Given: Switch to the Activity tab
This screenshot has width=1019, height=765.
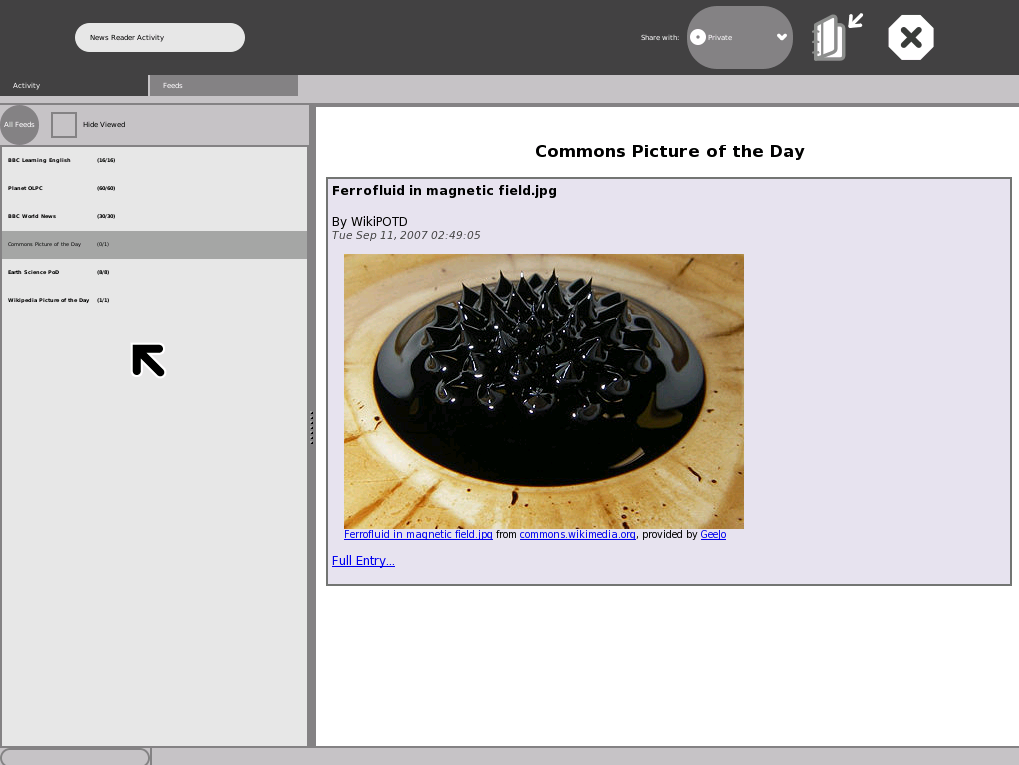Looking at the screenshot, I should 74,86.
